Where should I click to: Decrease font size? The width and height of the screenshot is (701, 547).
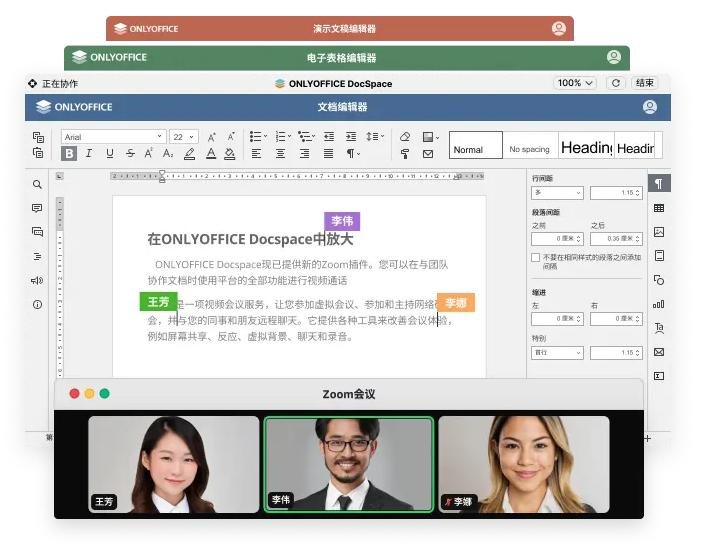click(231, 137)
